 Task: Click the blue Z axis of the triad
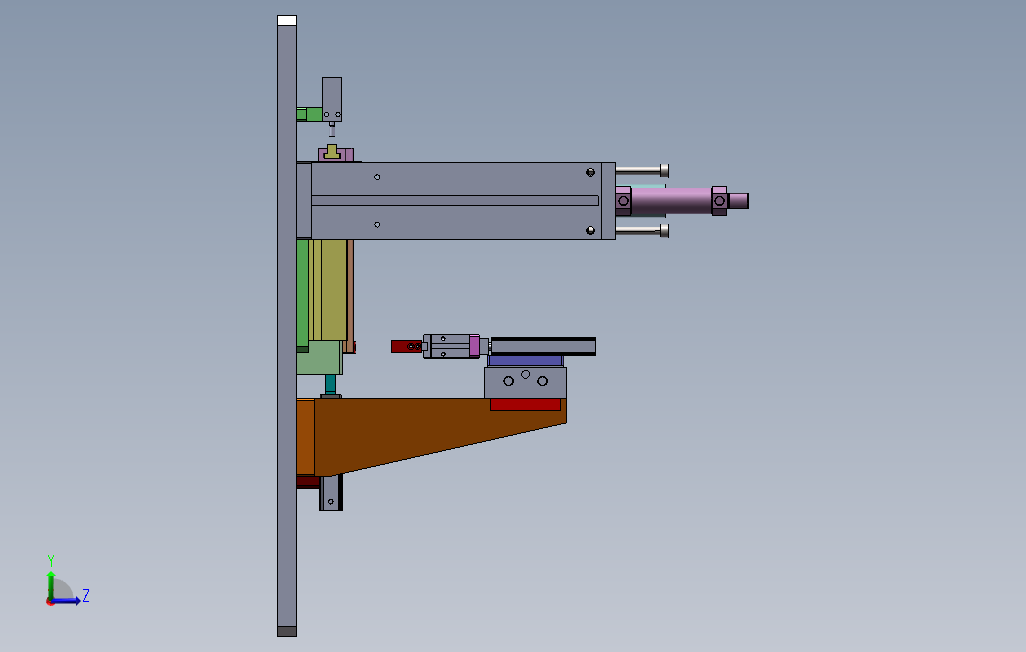click(x=66, y=600)
